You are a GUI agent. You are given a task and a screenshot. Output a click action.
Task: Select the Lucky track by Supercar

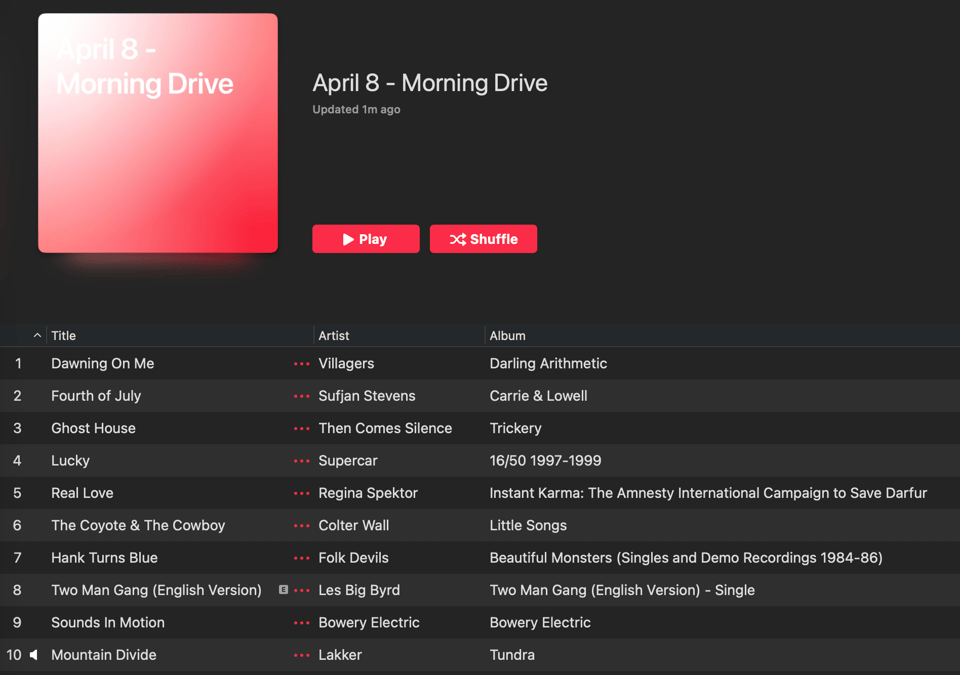(x=71, y=461)
